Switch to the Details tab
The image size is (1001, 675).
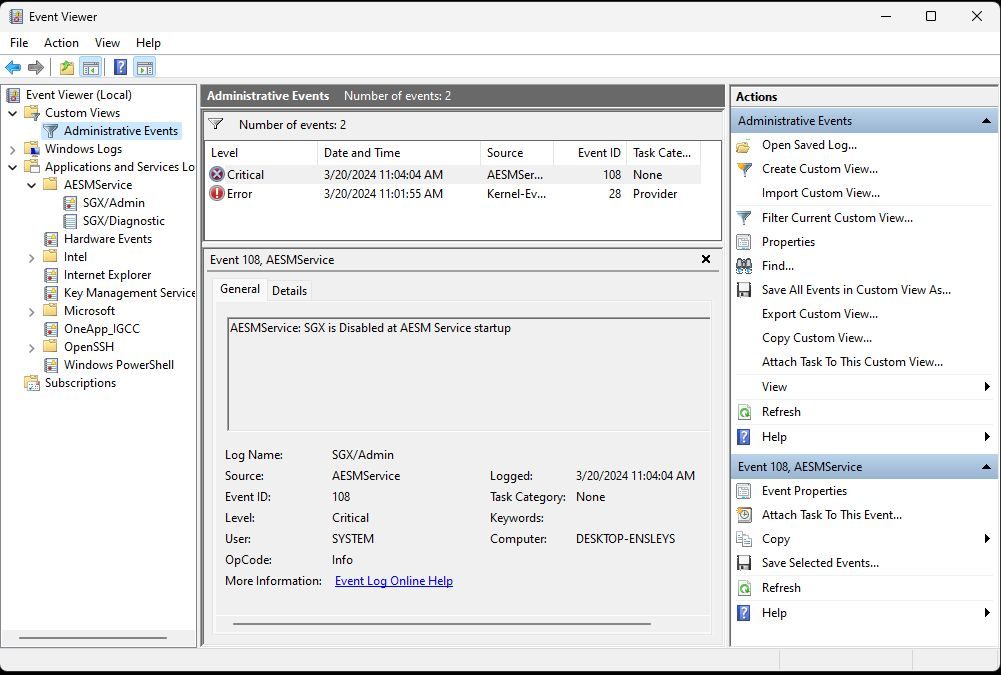(289, 291)
